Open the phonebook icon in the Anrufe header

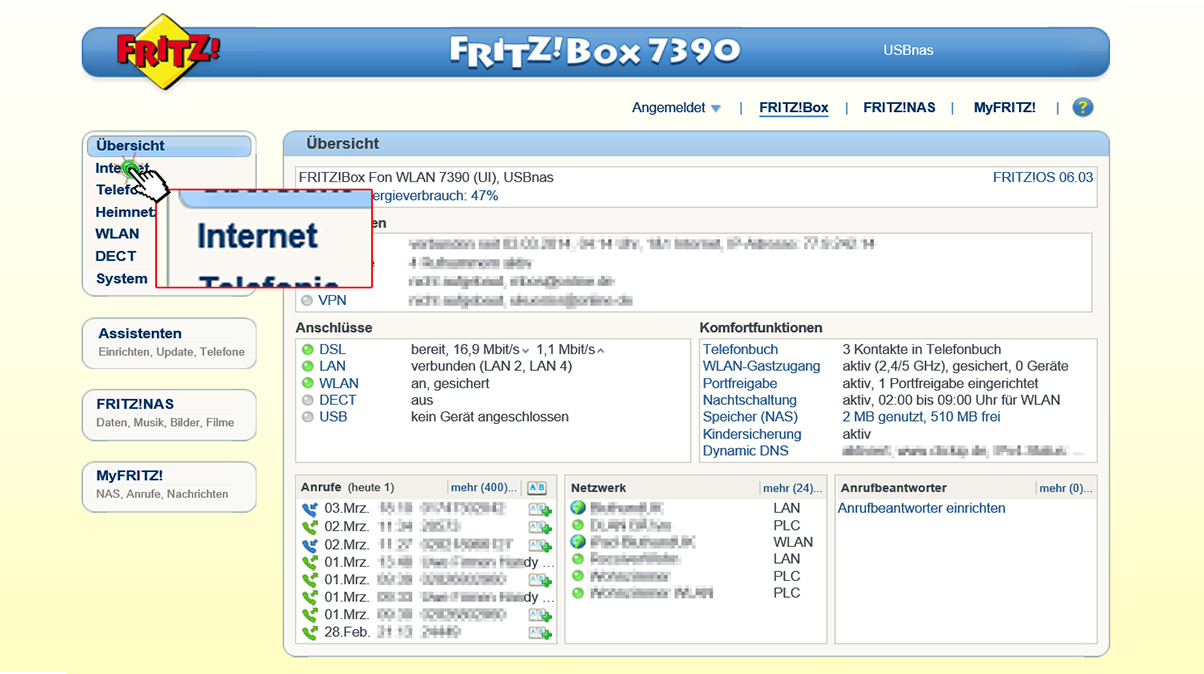(537, 488)
